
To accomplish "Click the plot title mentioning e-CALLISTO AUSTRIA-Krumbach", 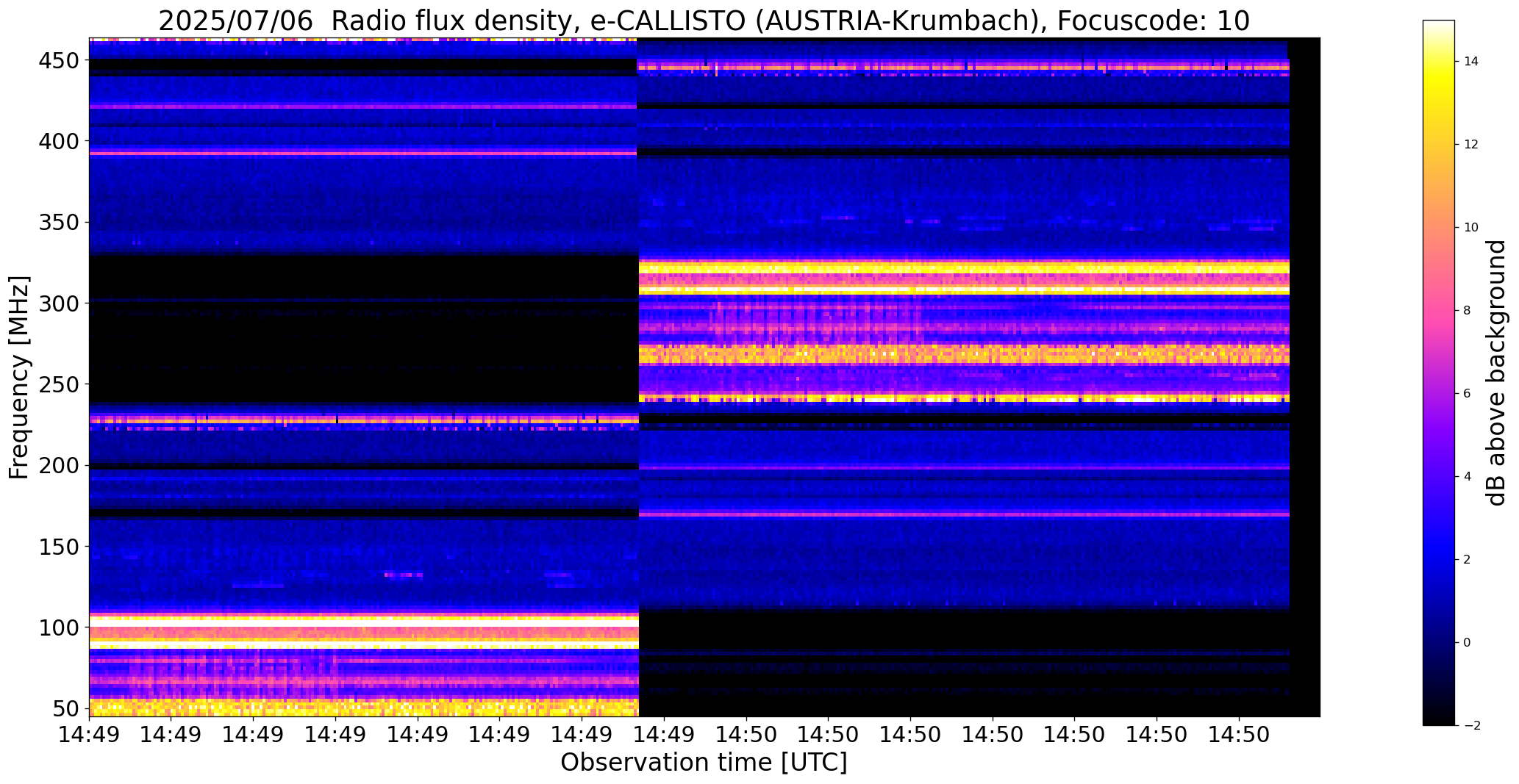I will [704, 21].
